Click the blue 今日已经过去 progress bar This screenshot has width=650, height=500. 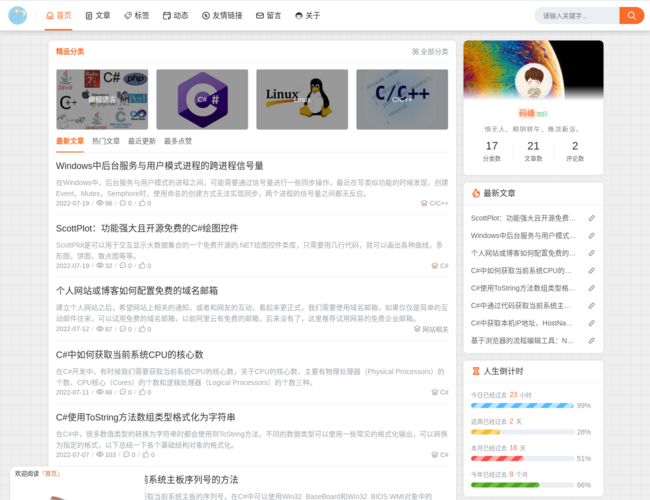click(521, 406)
